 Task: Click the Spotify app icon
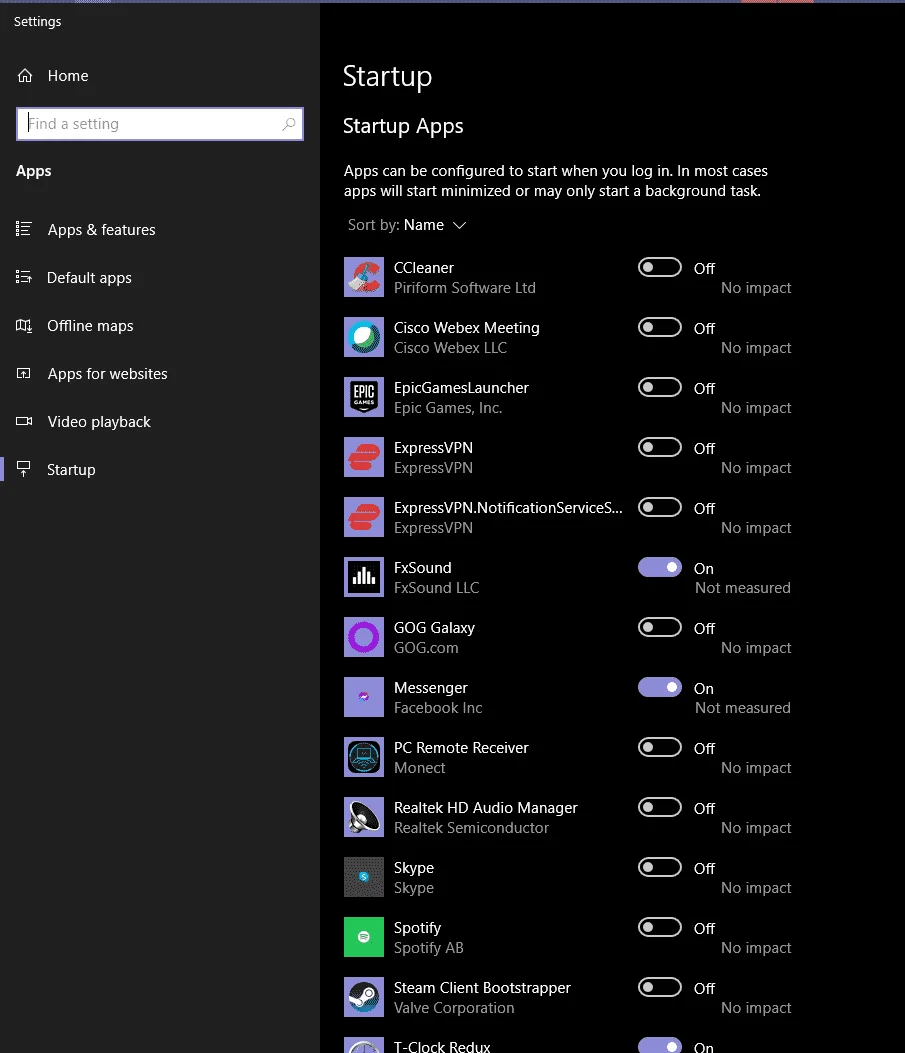pyautogui.click(x=364, y=937)
